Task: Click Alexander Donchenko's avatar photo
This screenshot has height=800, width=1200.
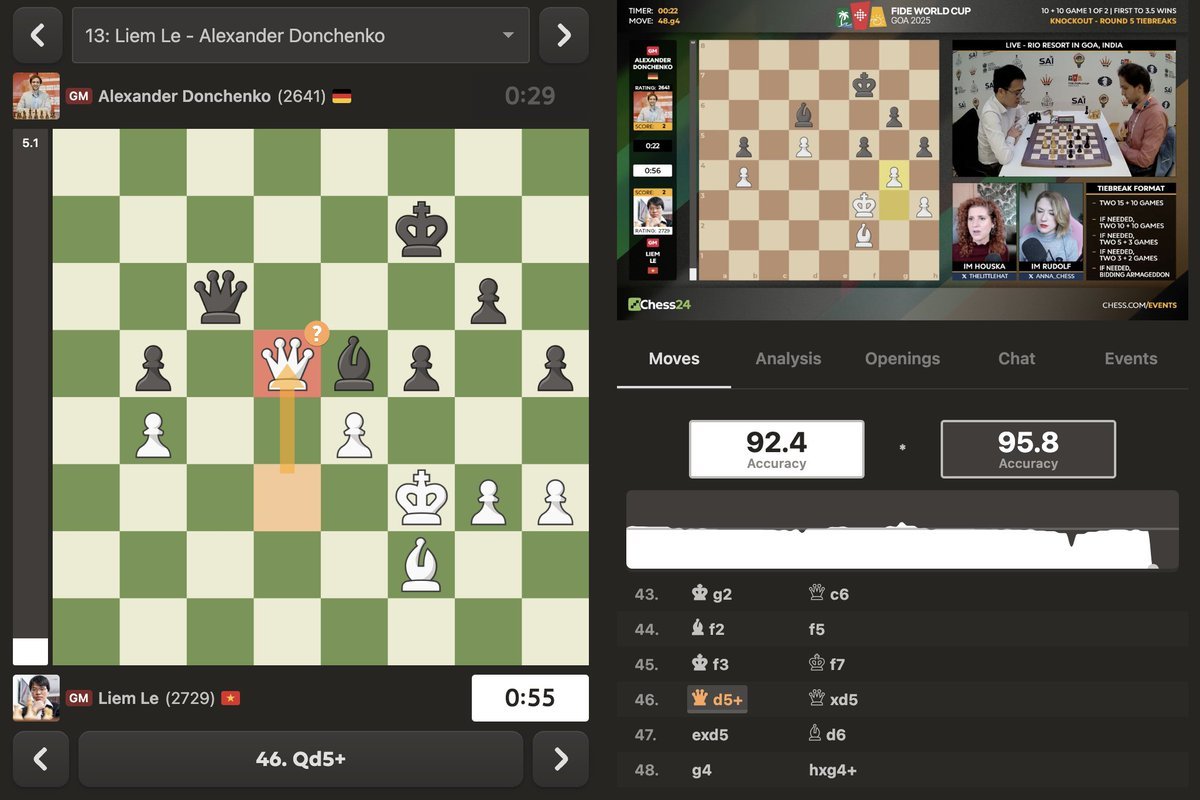Action: (x=36, y=96)
